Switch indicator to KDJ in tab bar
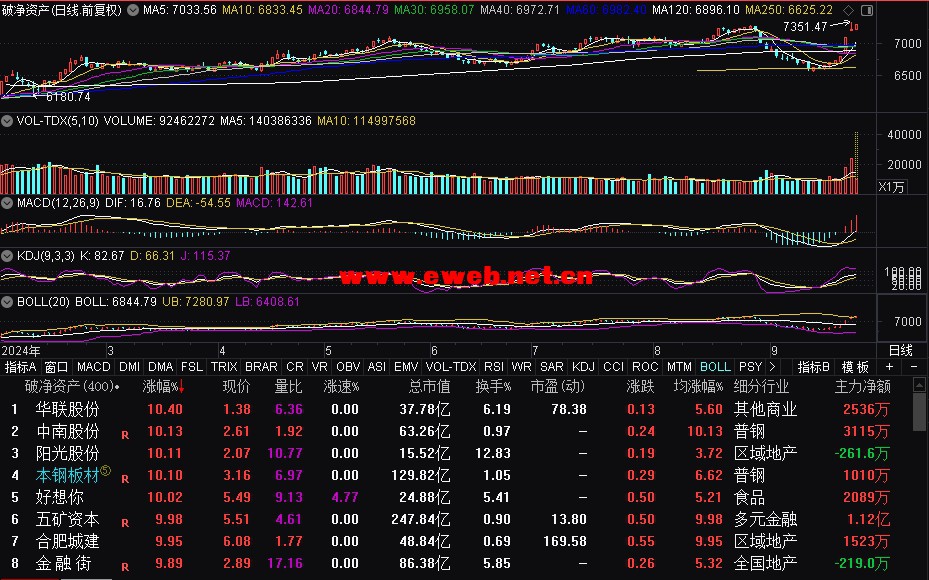The width and height of the screenshot is (929, 580). tap(584, 367)
